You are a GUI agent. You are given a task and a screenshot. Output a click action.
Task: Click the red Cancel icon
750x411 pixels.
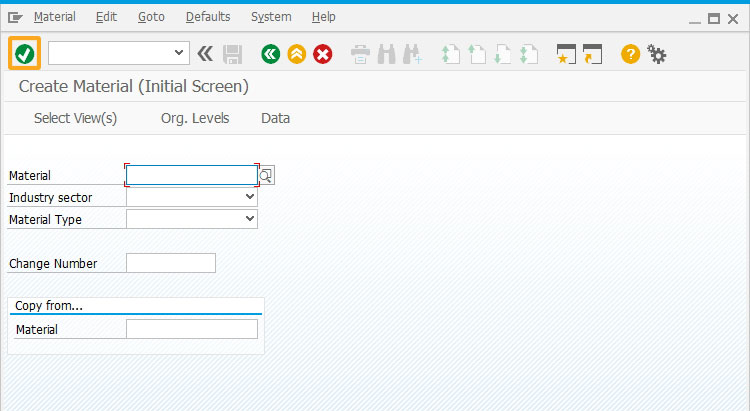323,54
